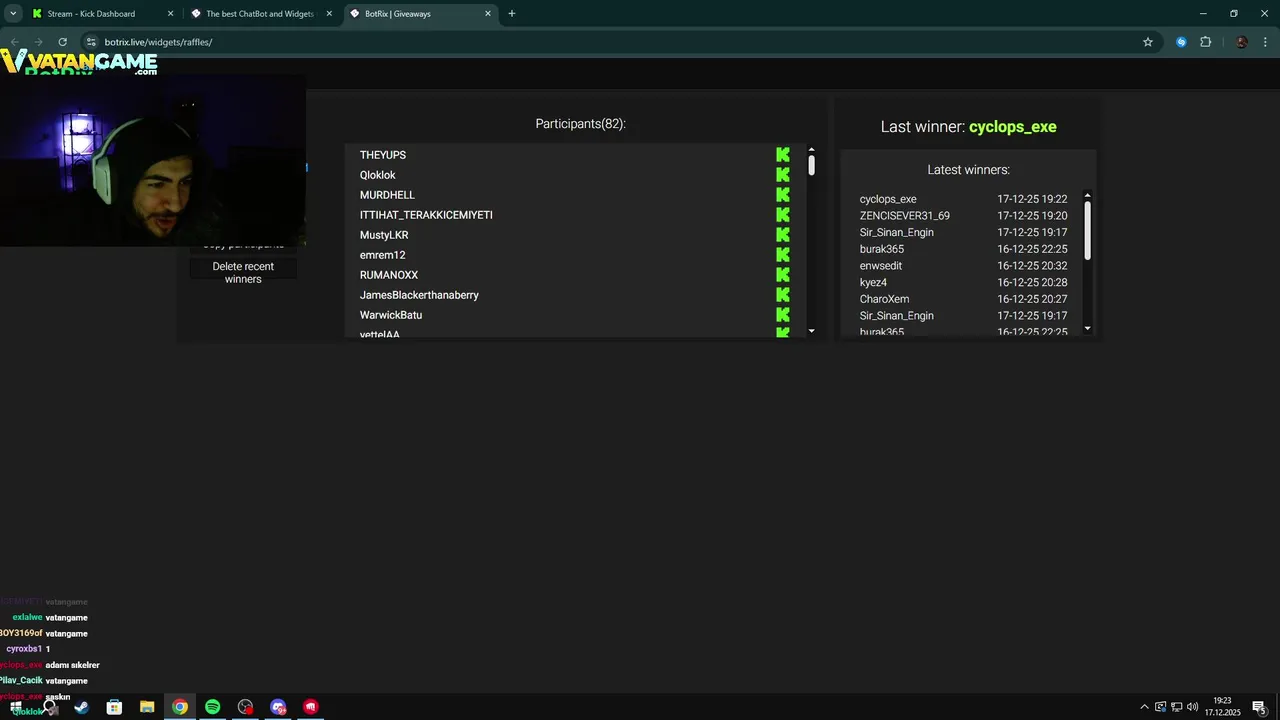The image size is (1280, 720).
Task: Click Kick icon for JamesBlackerthanaberry
Action: tap(783, 295)
